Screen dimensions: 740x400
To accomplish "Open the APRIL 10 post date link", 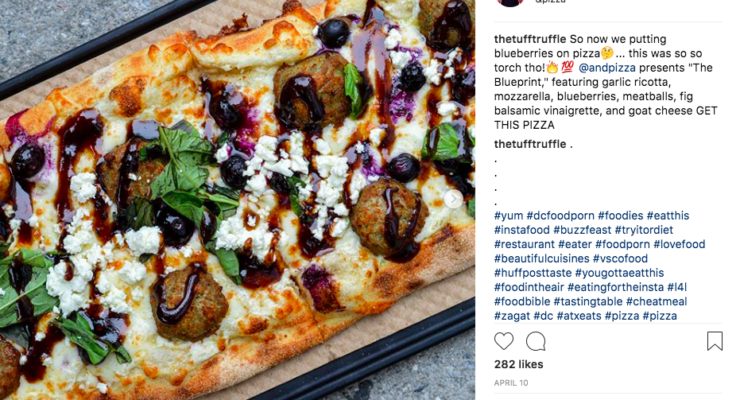I will [x=511, y=383].
